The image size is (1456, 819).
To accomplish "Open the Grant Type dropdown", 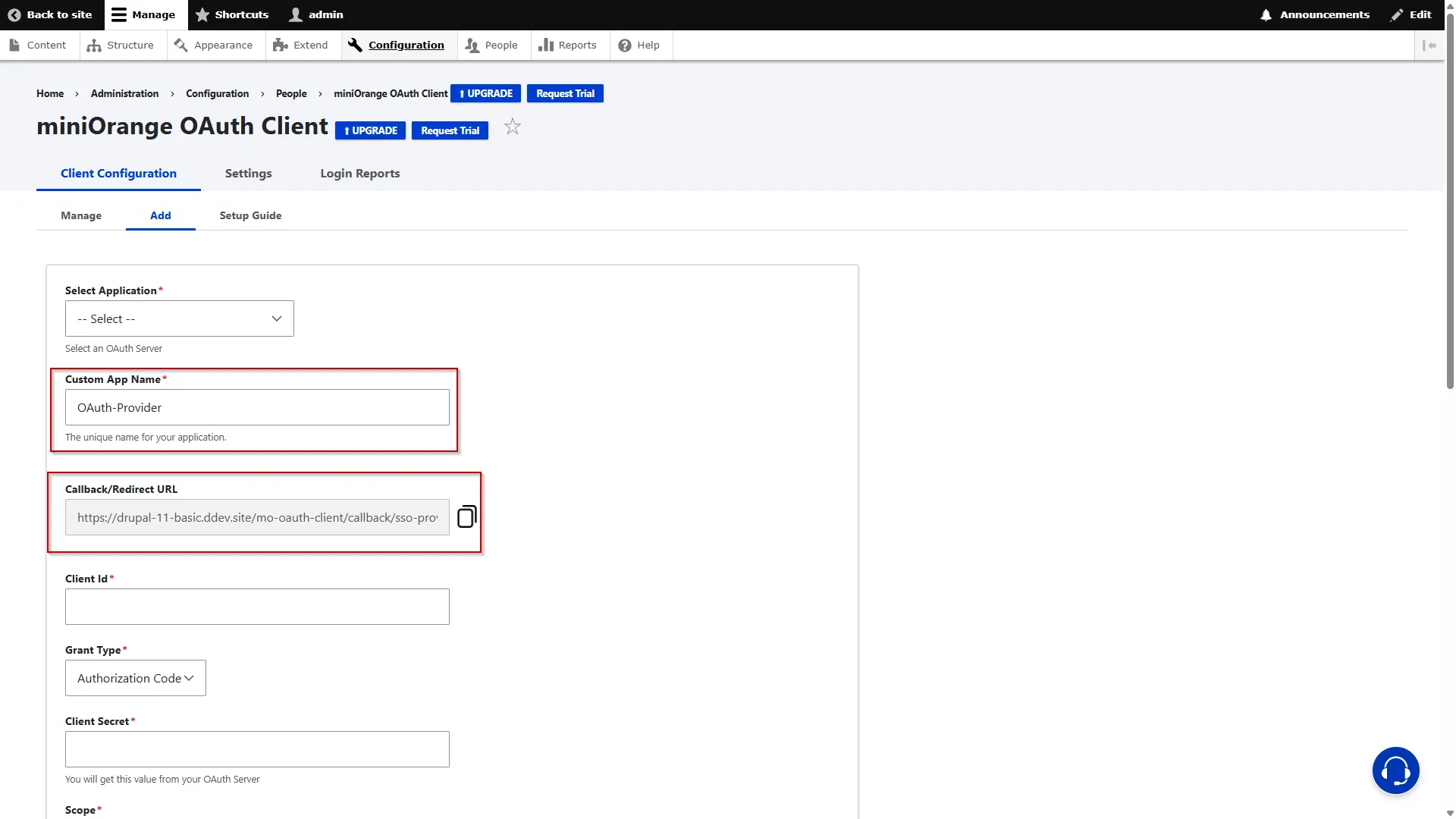I will point(136,678).
